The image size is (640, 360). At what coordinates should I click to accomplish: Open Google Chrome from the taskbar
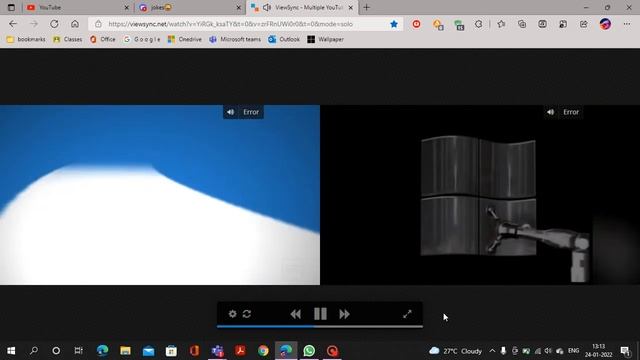[x=263, y=351]
